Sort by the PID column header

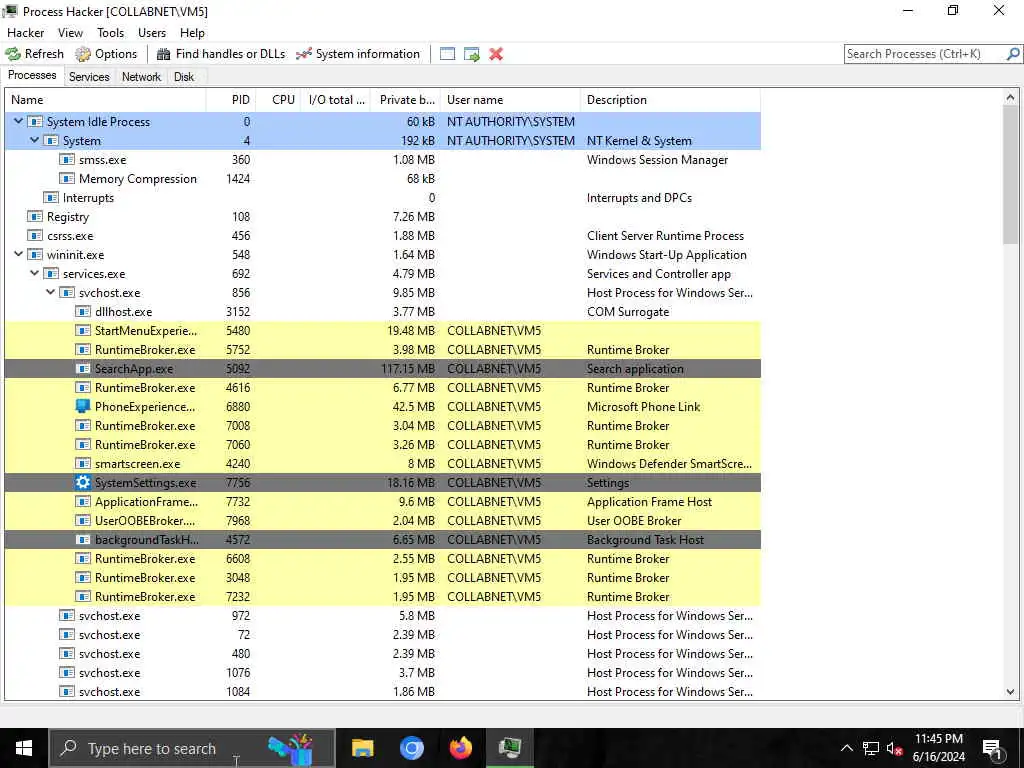231,100
